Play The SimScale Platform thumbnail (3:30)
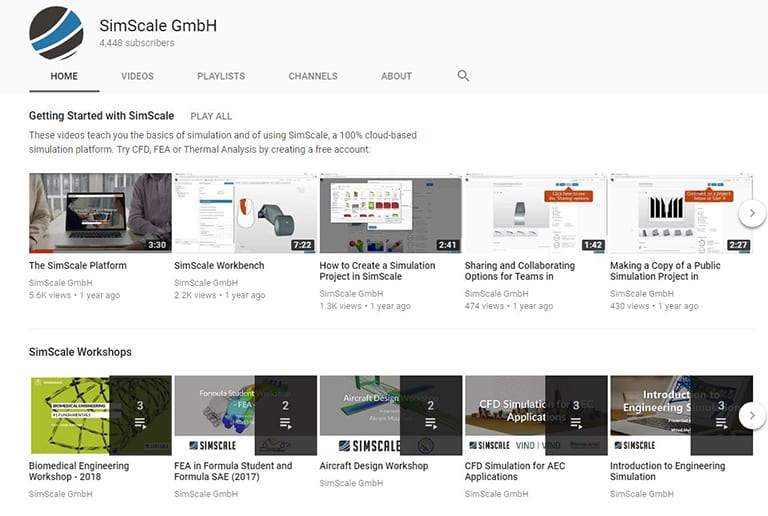The width and height of the screenshot is (768, 516). (x=100, y=213)
